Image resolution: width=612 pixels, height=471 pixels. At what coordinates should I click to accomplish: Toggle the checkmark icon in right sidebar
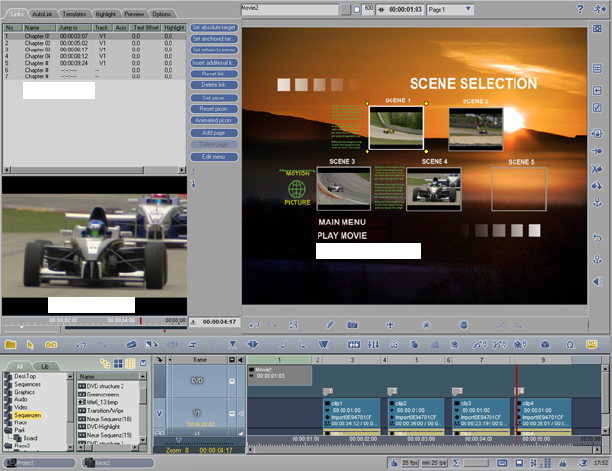(x=597, y=107)
